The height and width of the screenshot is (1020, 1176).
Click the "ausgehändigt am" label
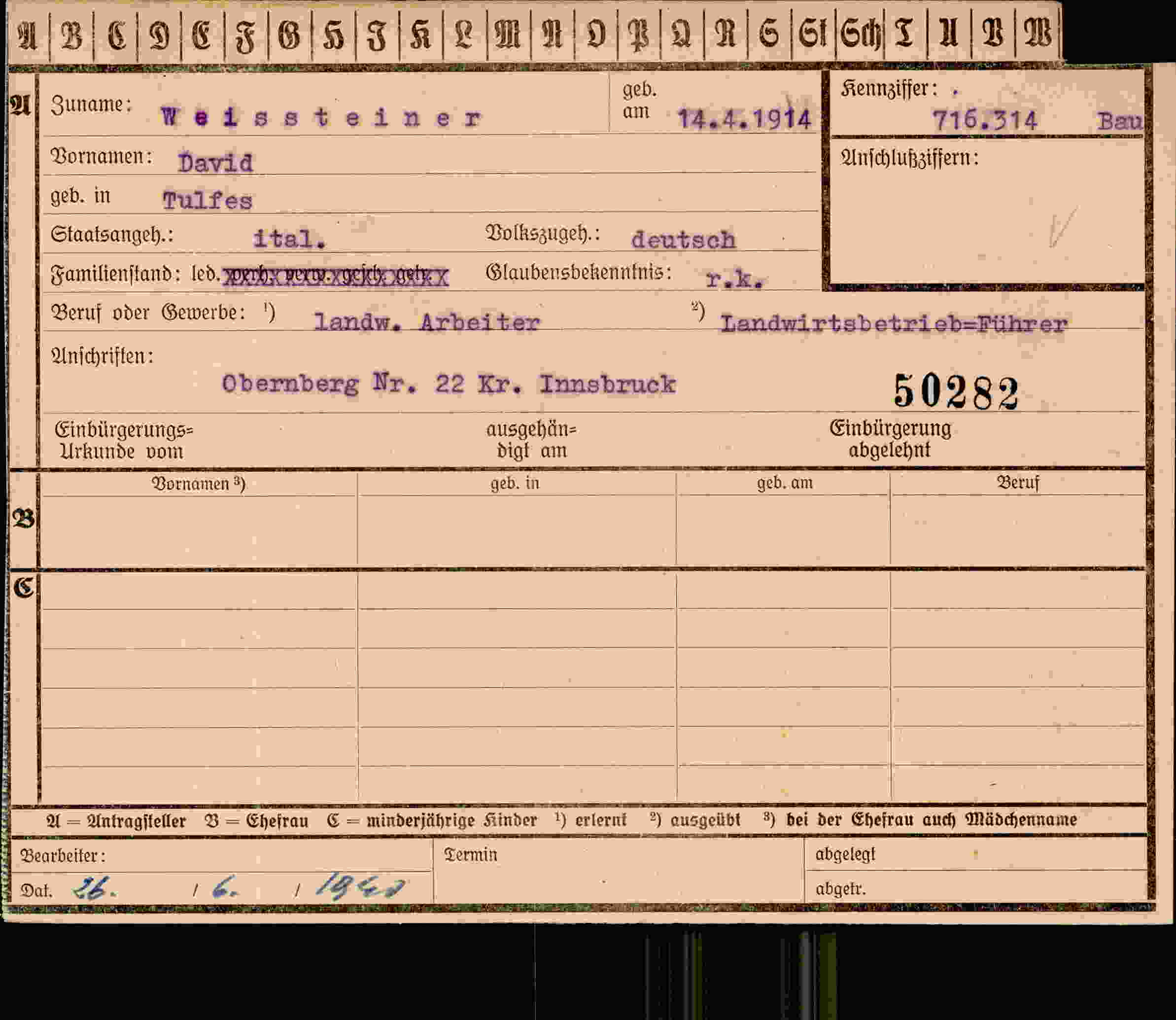(x=531, y=439)
